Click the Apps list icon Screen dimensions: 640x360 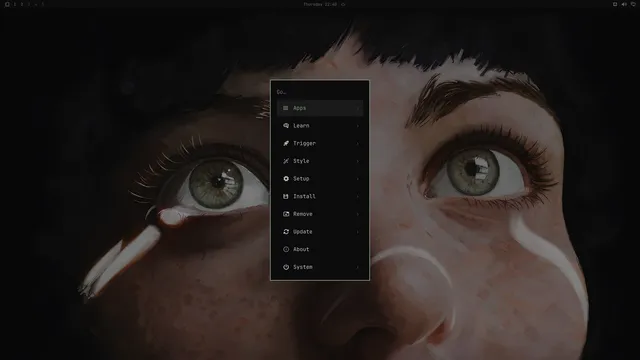pos(286,108)
